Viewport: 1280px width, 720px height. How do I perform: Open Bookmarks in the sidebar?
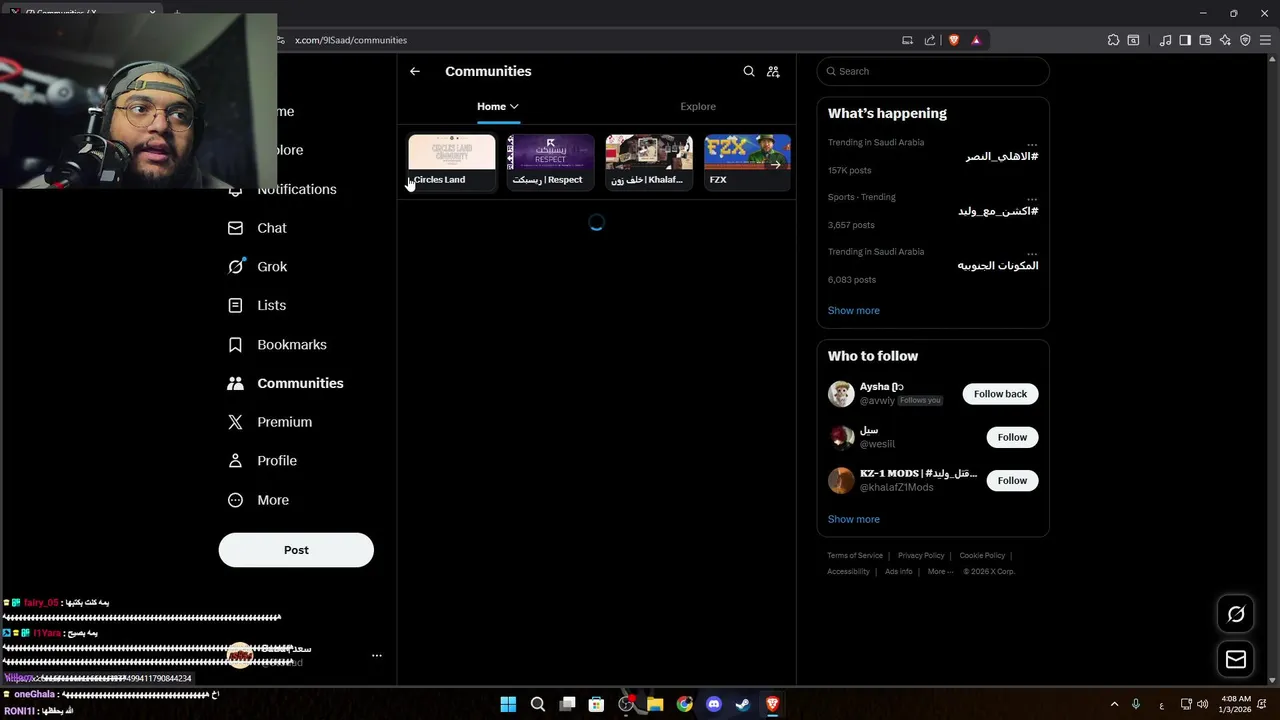click(x=278, y=345)
